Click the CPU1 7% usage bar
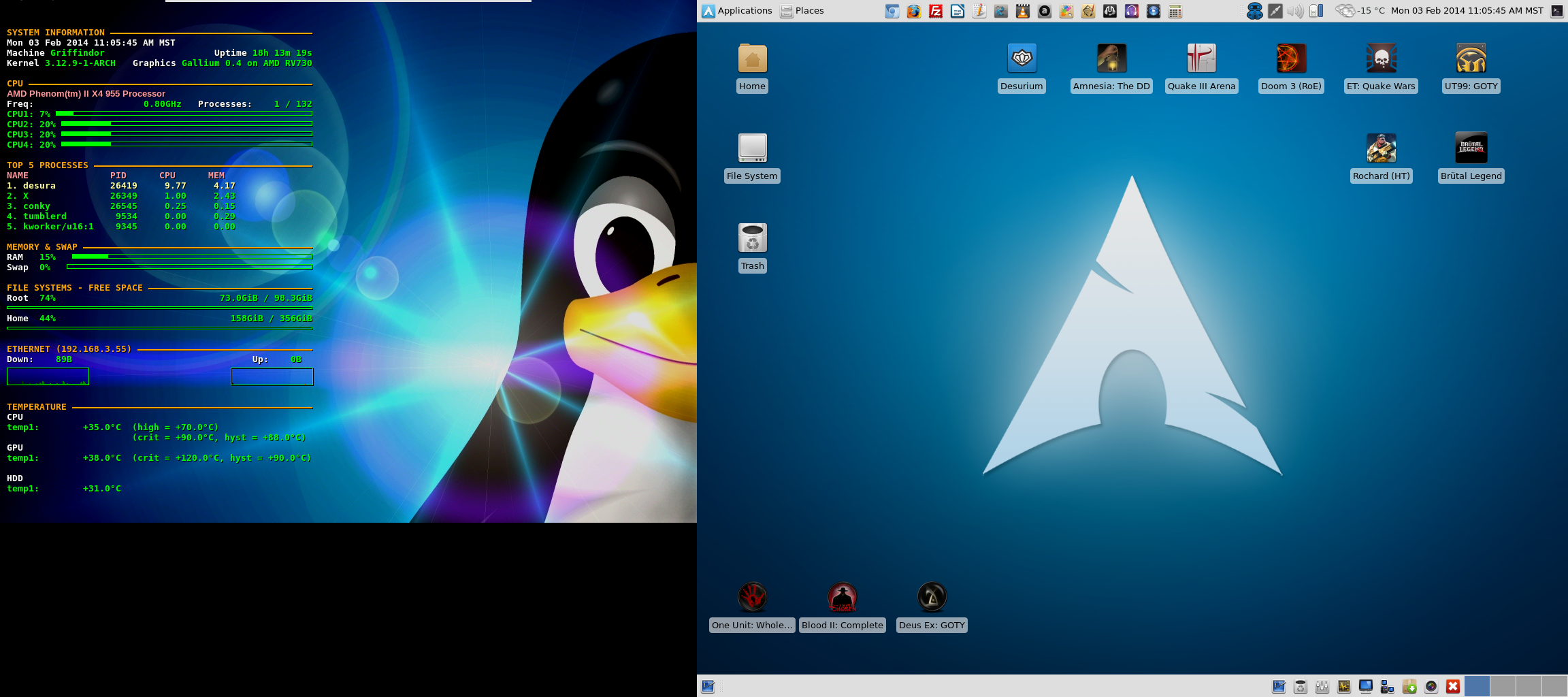The width and height of the screenshot is (1568, 697). tap(184, 114)
